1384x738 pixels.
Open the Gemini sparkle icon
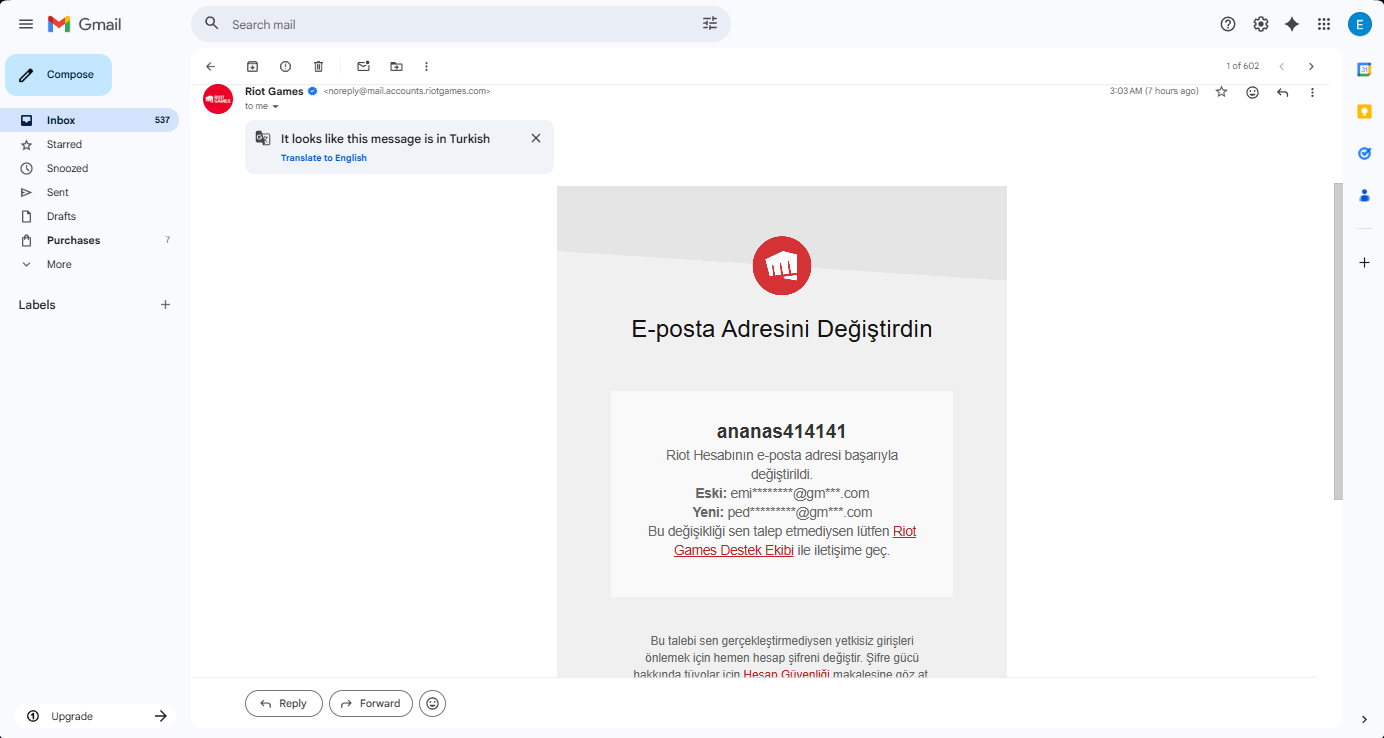point(1292,24)
